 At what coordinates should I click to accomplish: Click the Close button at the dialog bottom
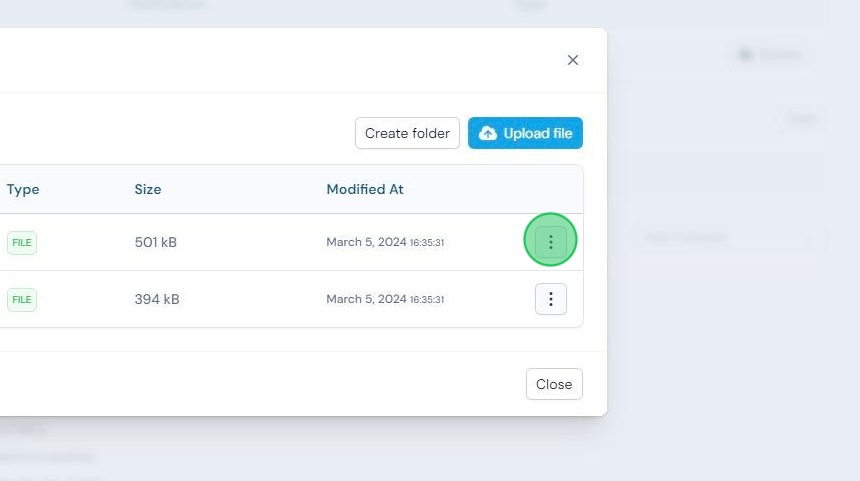point(554,384)
